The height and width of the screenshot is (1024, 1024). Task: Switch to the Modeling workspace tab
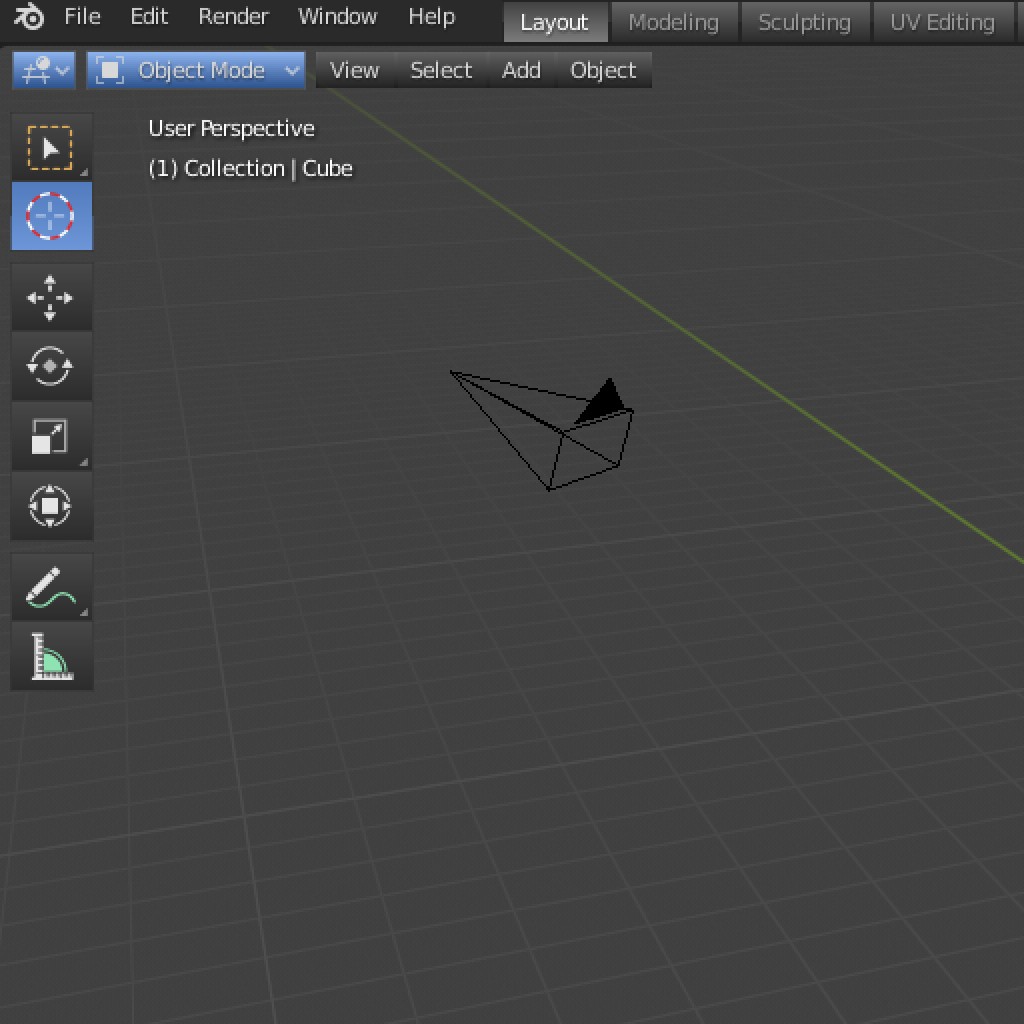673,22
